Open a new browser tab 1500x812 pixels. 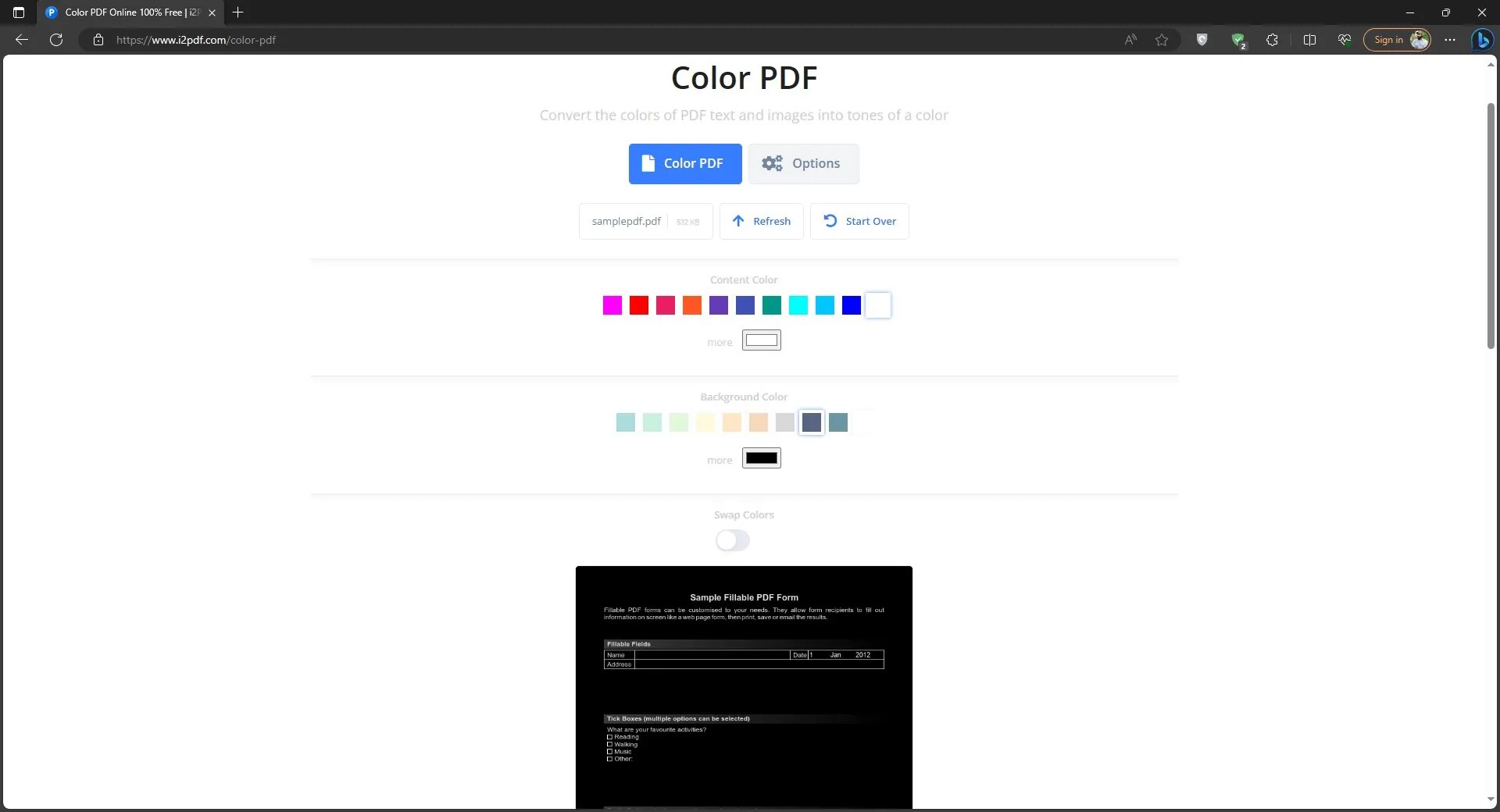coord(237,12)
